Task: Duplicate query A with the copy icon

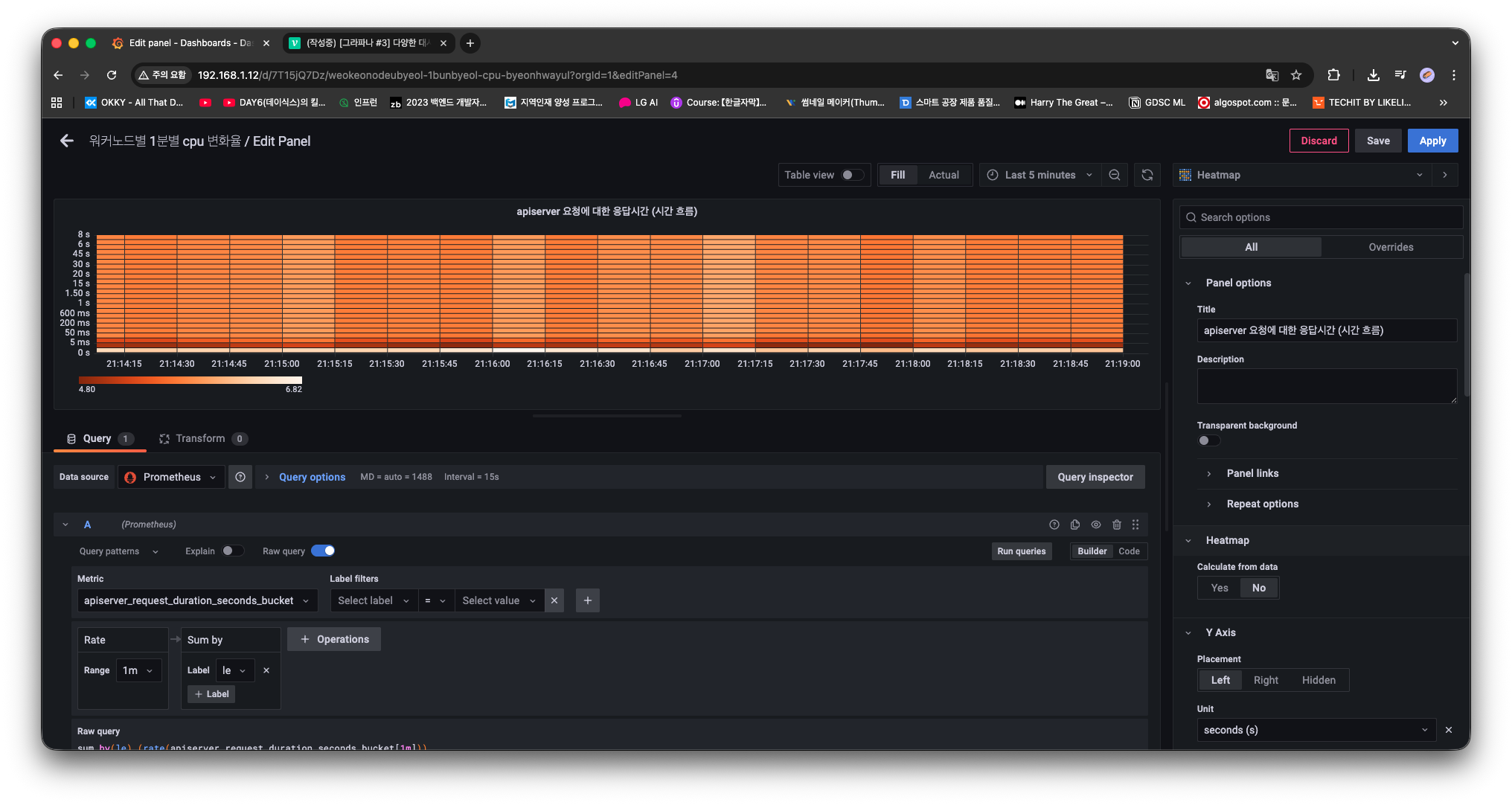Action: tap(1074, 525)
